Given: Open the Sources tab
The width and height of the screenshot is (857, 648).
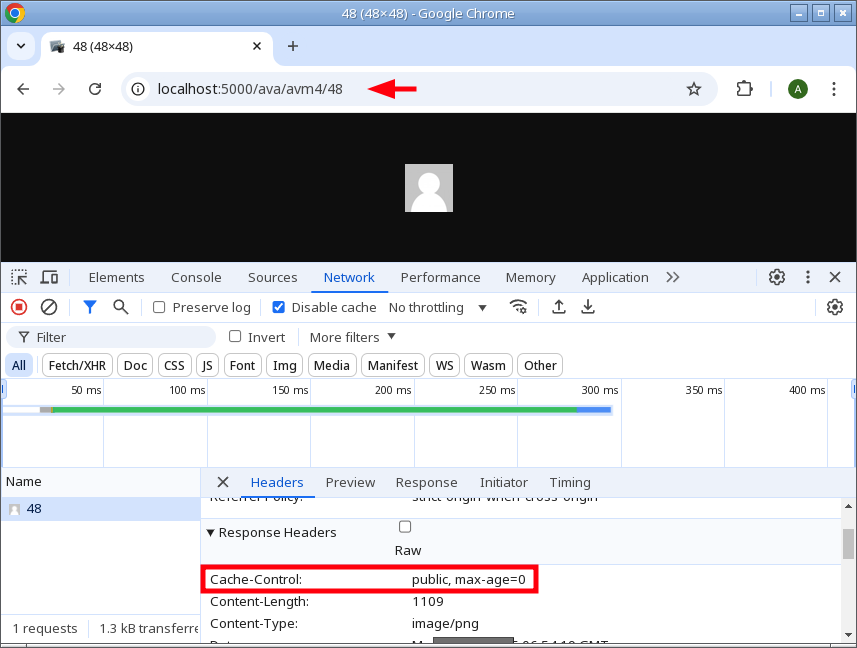Looking at the screenshot, I should pyautogui.click(x=273, y=278).
